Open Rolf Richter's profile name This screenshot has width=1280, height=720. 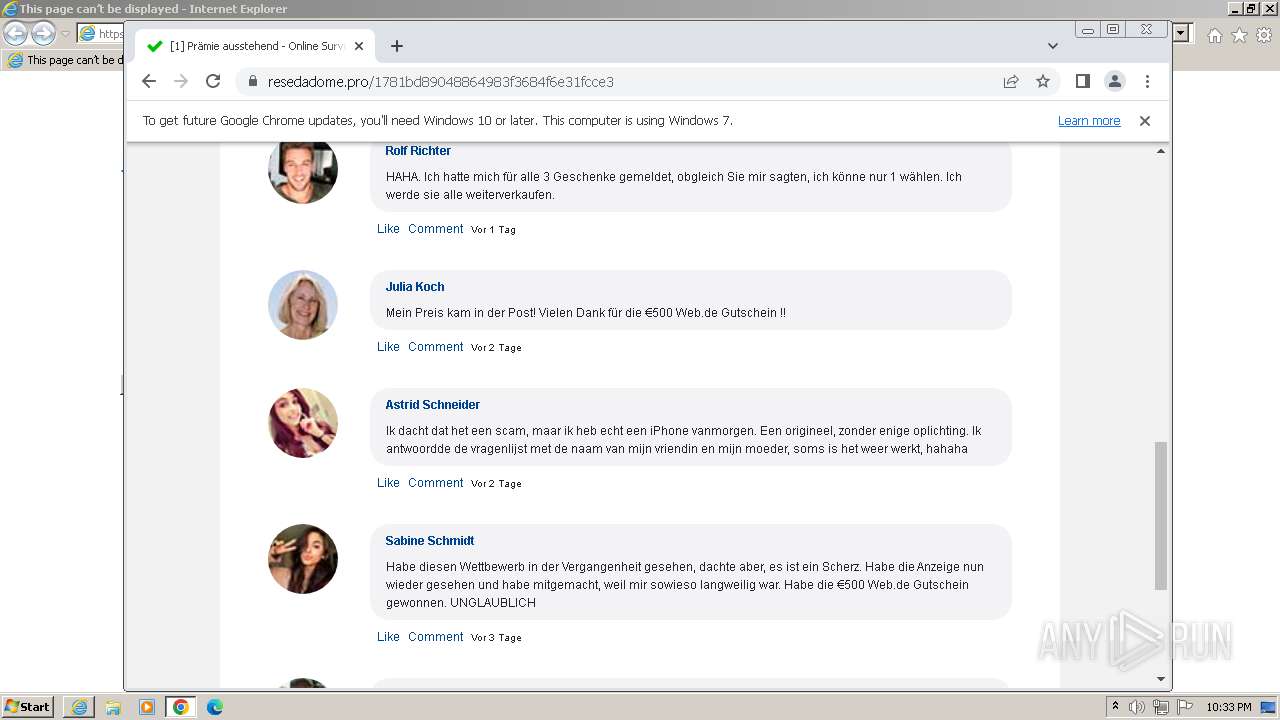coord(418,151)
